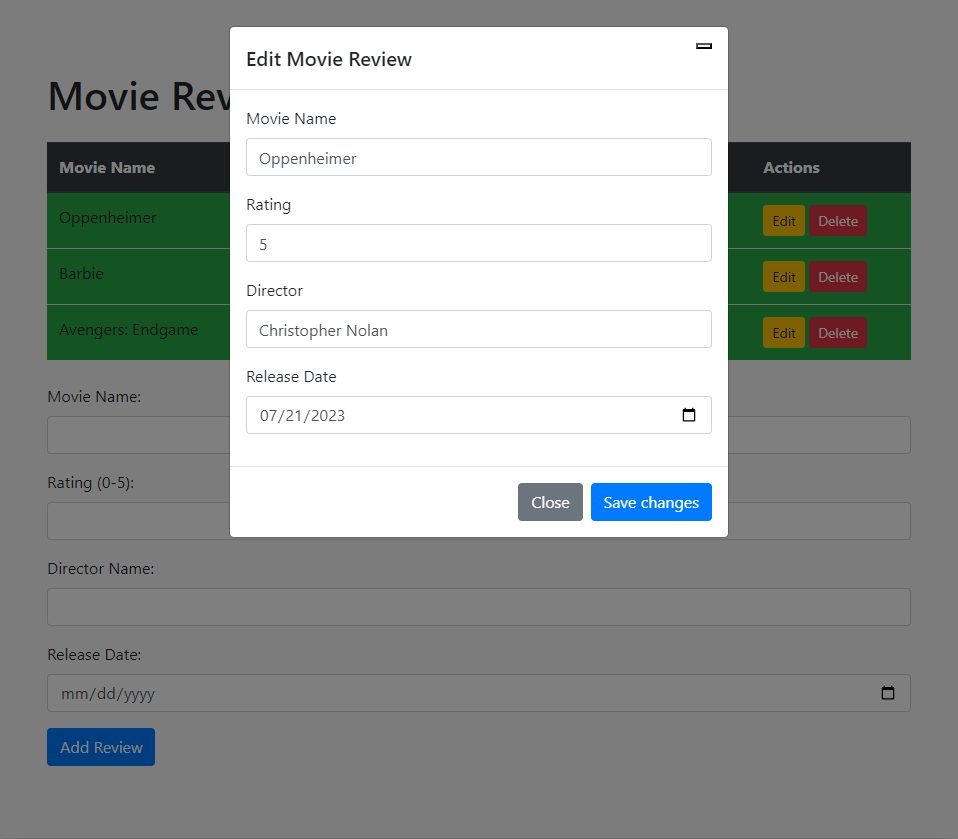Select the Movie Name field showing Oppenheimer

coord(478,157)
